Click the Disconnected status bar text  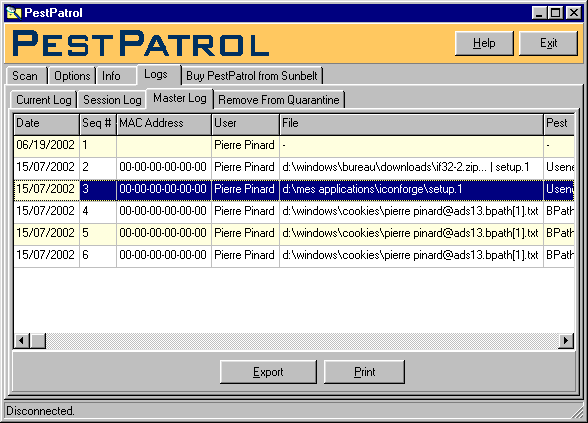tap(40, 411)
